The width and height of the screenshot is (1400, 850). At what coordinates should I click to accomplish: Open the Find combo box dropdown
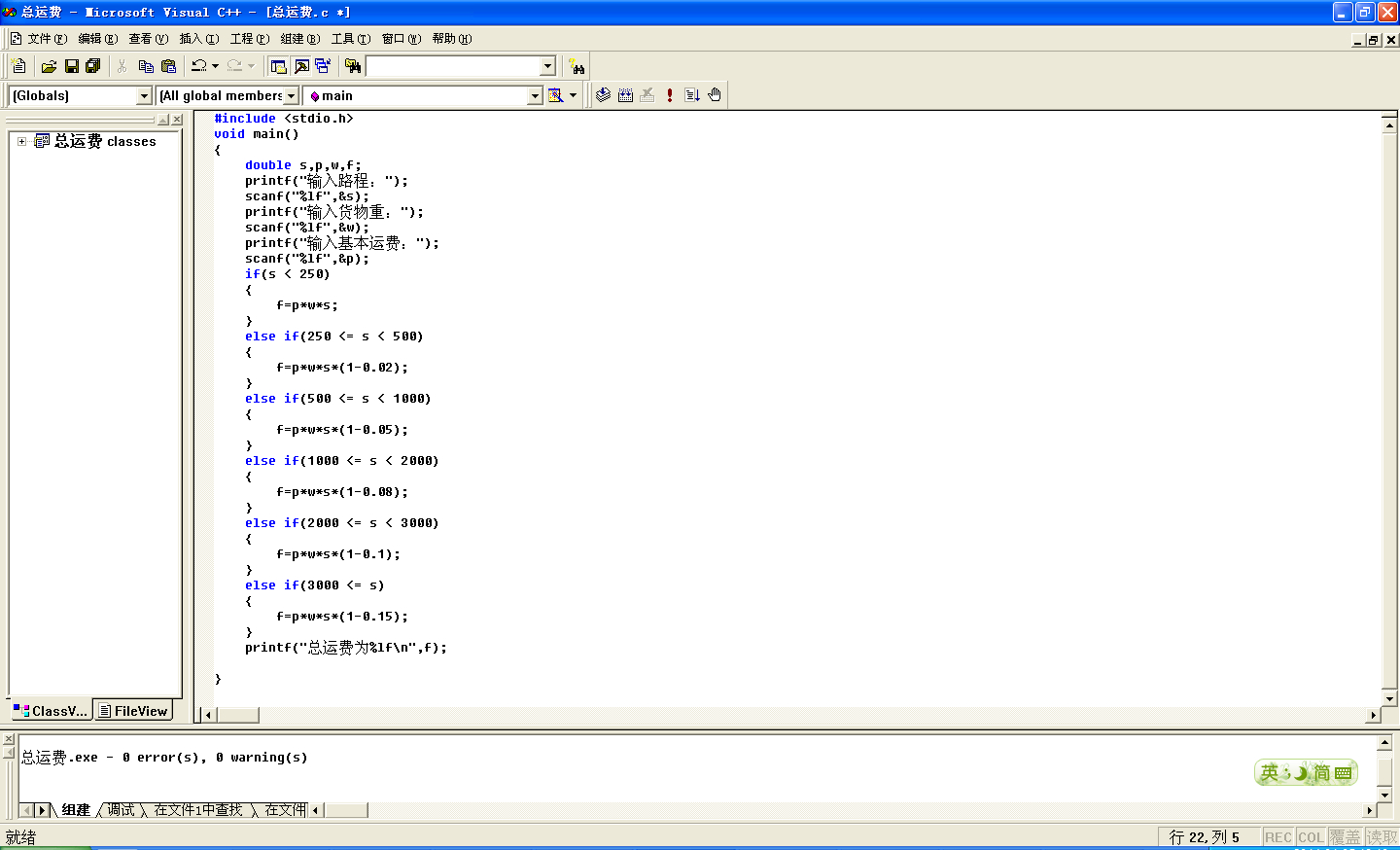547,66
